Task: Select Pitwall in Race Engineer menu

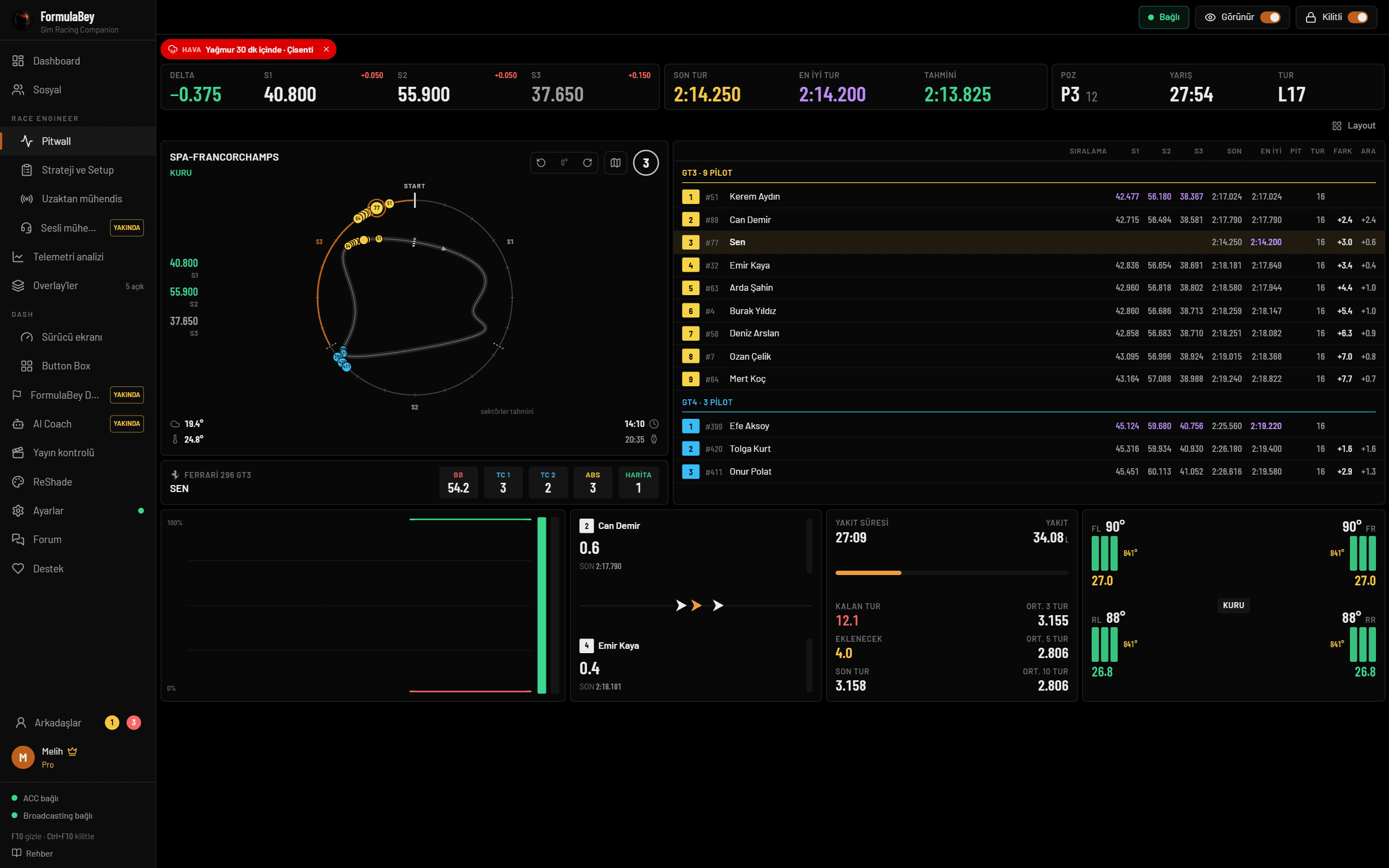Action: click(x=78, y=141)
